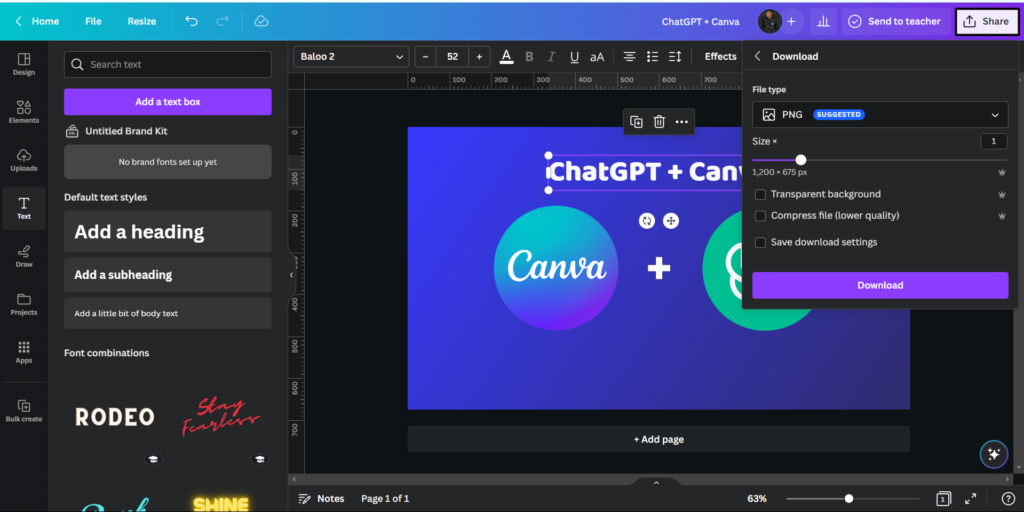Click the rotate handle icon
Viewport: 1024px width, 512px height.
647,221
